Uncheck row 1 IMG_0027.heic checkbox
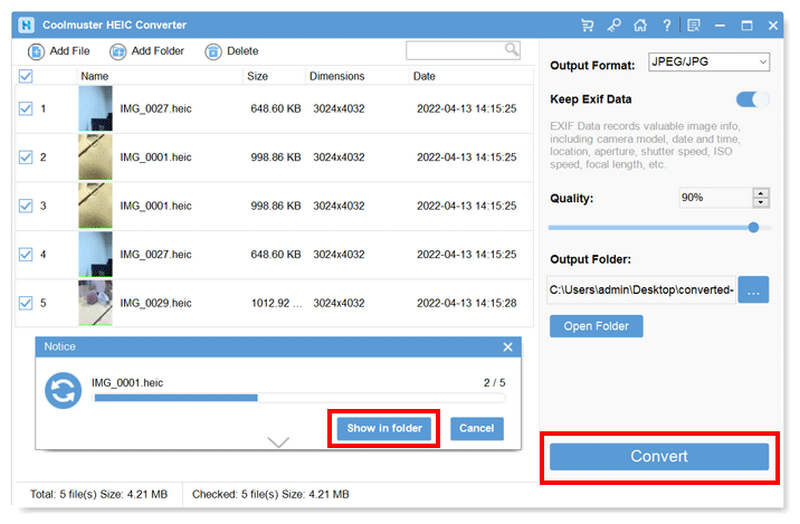The height and width of the screenshot is (524, 800). coord(26,108)
